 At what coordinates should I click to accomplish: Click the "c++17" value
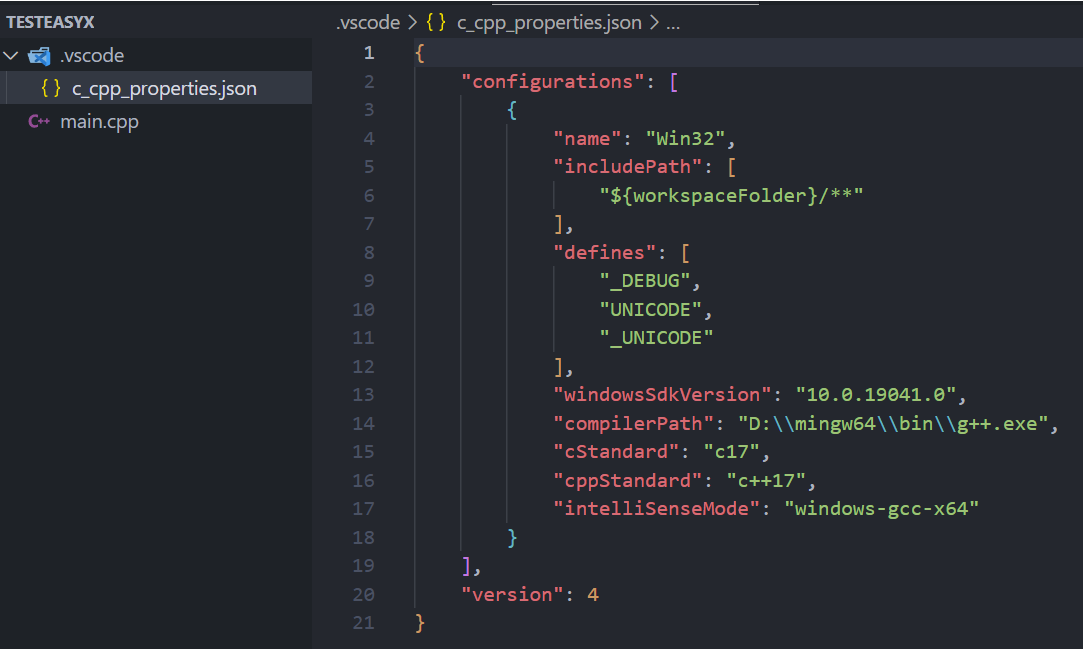click(x=766, y=481)
